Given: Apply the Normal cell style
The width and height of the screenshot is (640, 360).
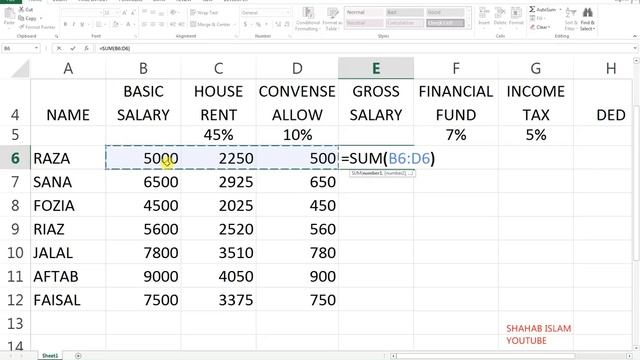Looking at the screenshot, I should (364, 13).
